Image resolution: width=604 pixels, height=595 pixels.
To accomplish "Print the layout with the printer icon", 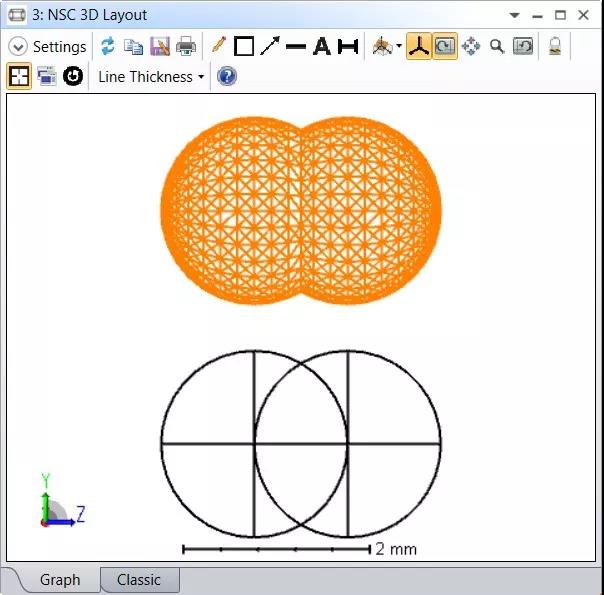I will (185, 46).
